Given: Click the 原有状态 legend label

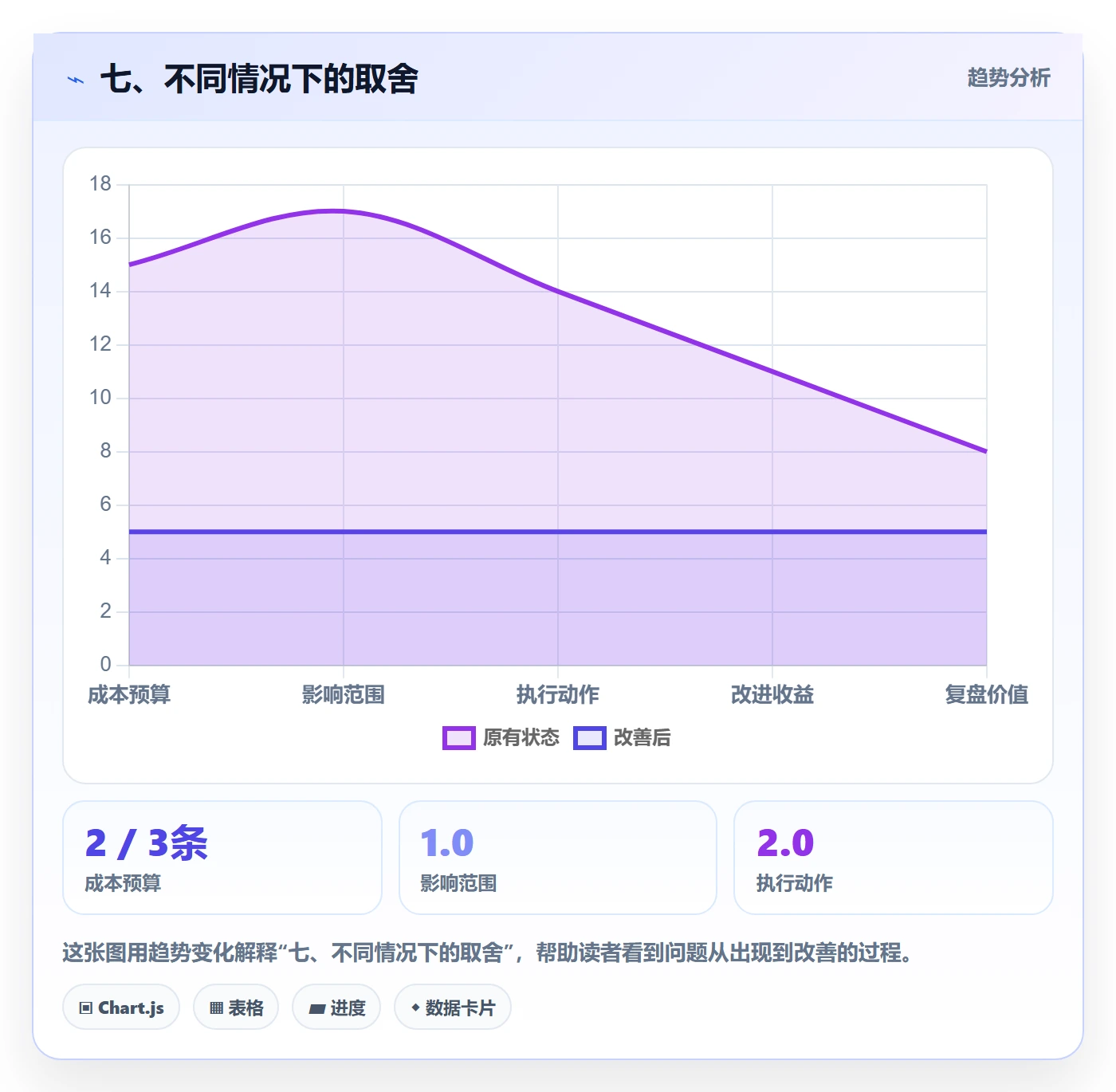Looking at the screenshot, I should 521,738.
